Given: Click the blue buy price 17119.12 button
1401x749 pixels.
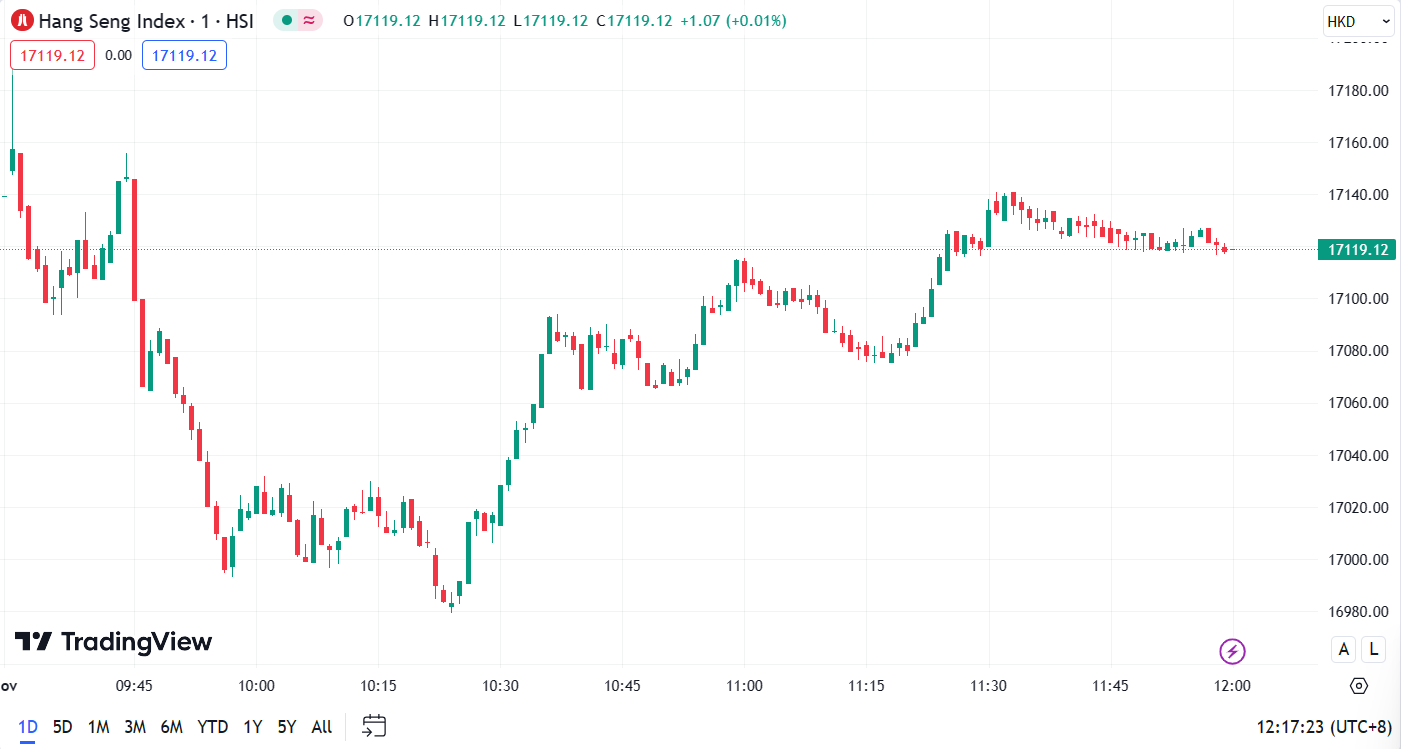Looking at the screenshot, I should pyautogui.click(x=184, y=55).
